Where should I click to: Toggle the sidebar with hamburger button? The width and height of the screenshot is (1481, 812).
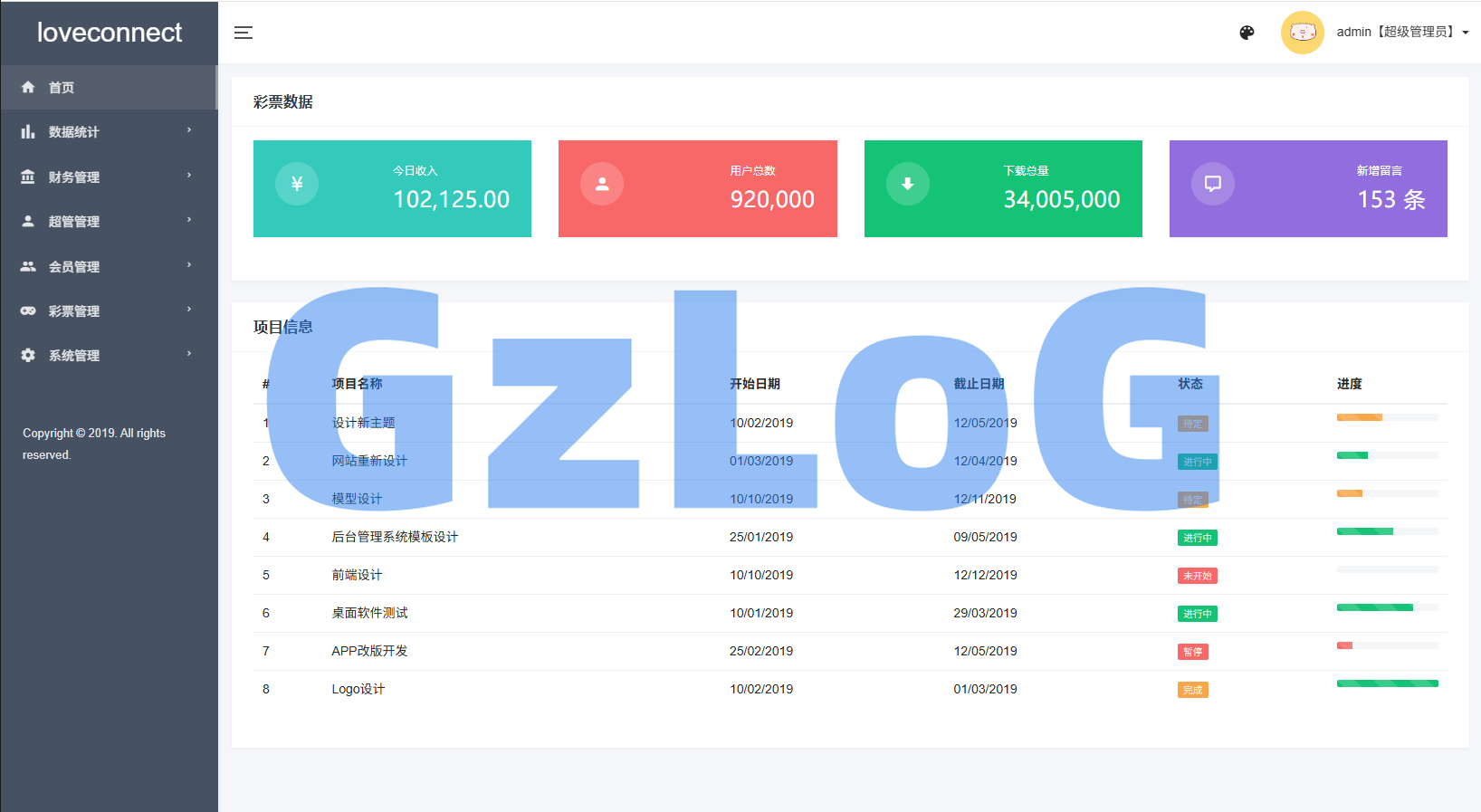pos(244,33)
